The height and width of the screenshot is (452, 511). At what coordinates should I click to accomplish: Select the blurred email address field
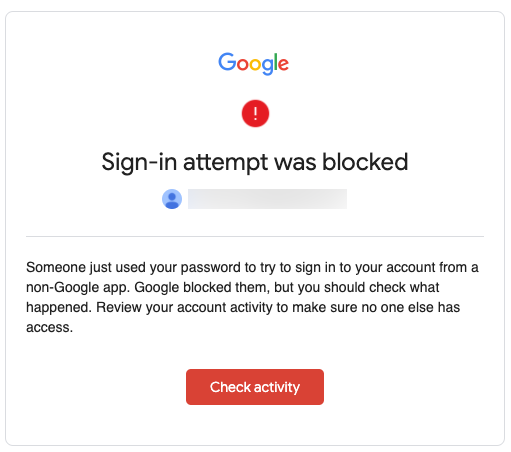click(267, 199)
